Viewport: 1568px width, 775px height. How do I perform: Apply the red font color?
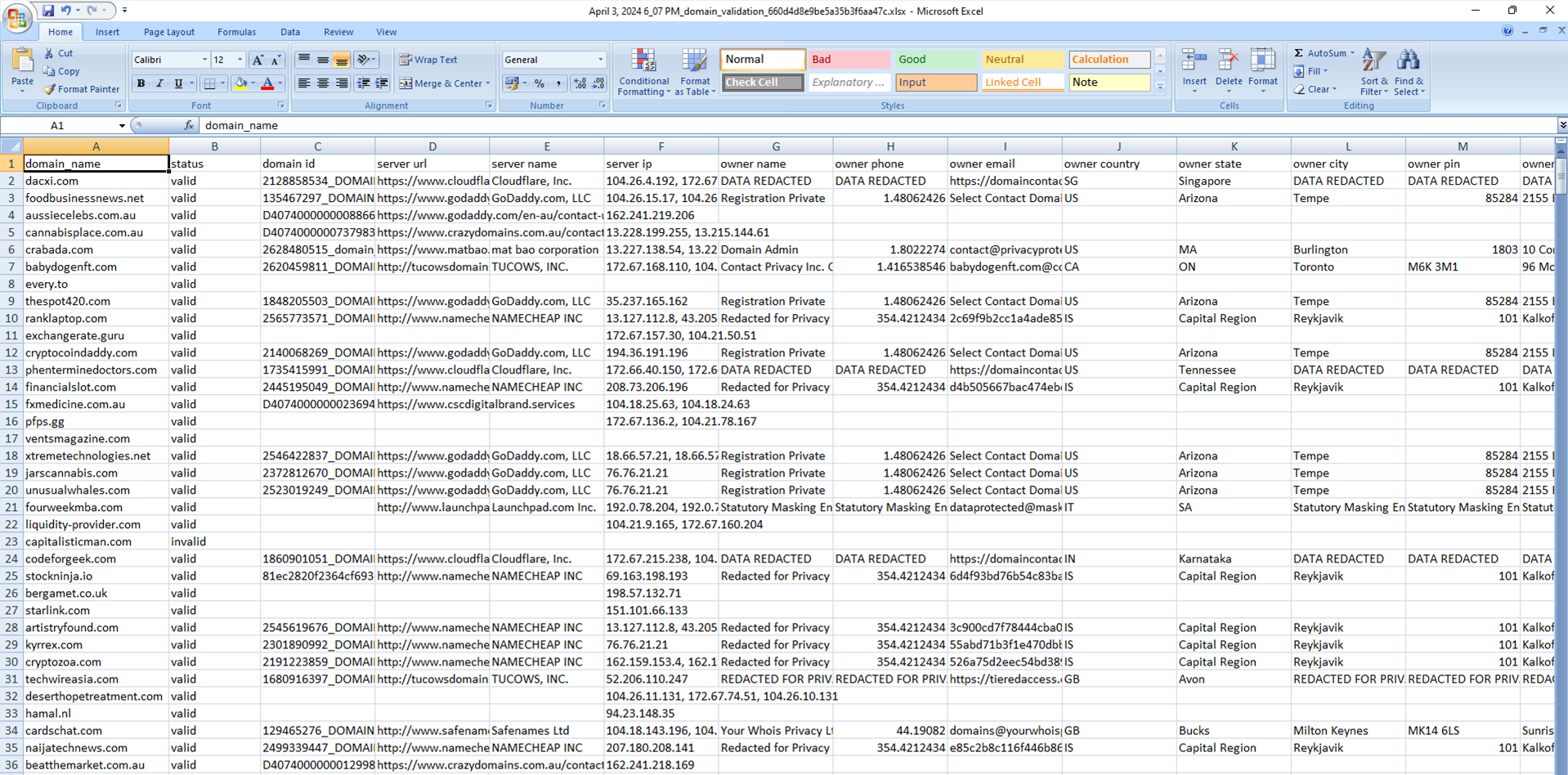click(267, 83)
